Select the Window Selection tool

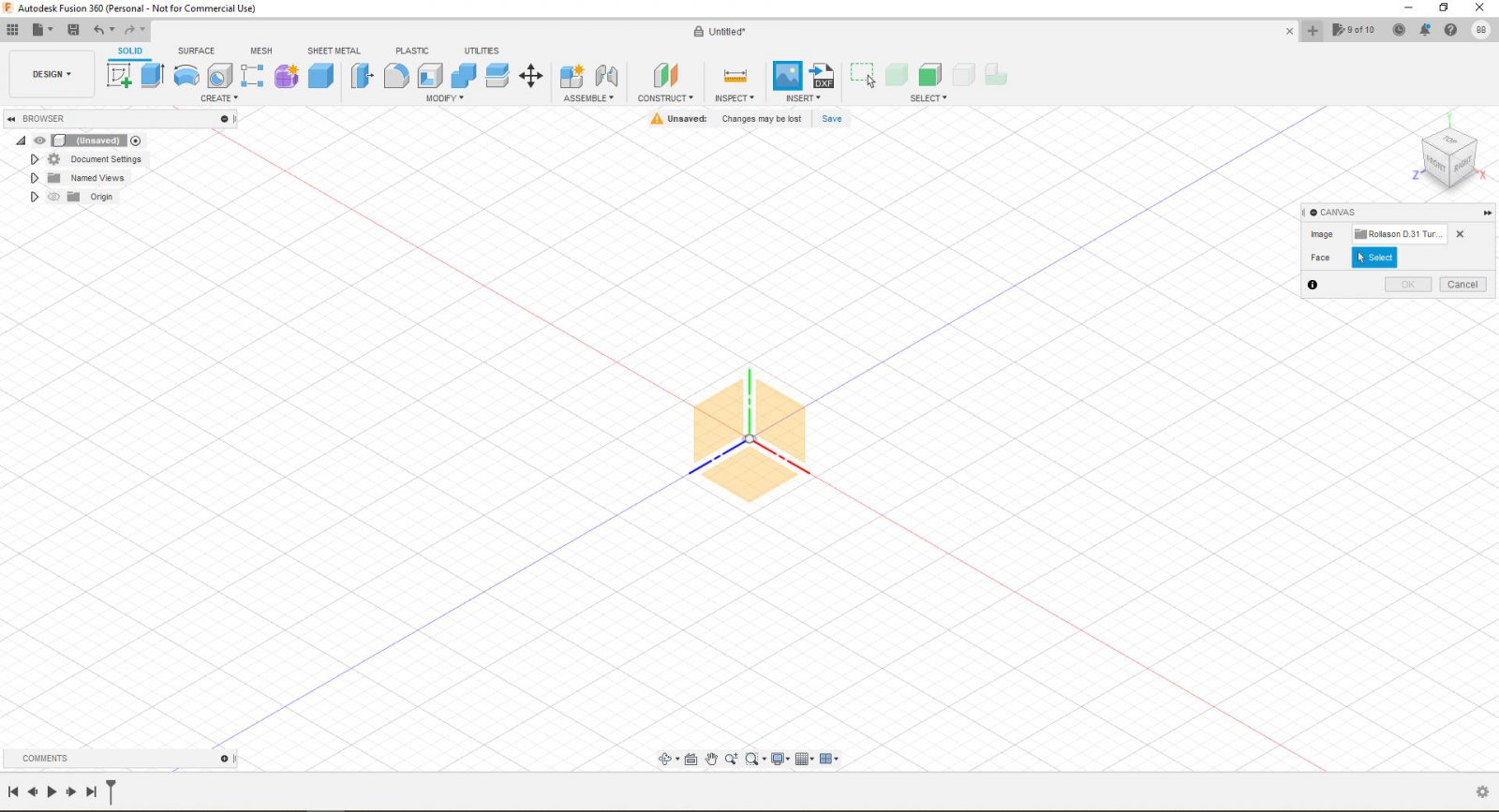(x=863, y=76)
